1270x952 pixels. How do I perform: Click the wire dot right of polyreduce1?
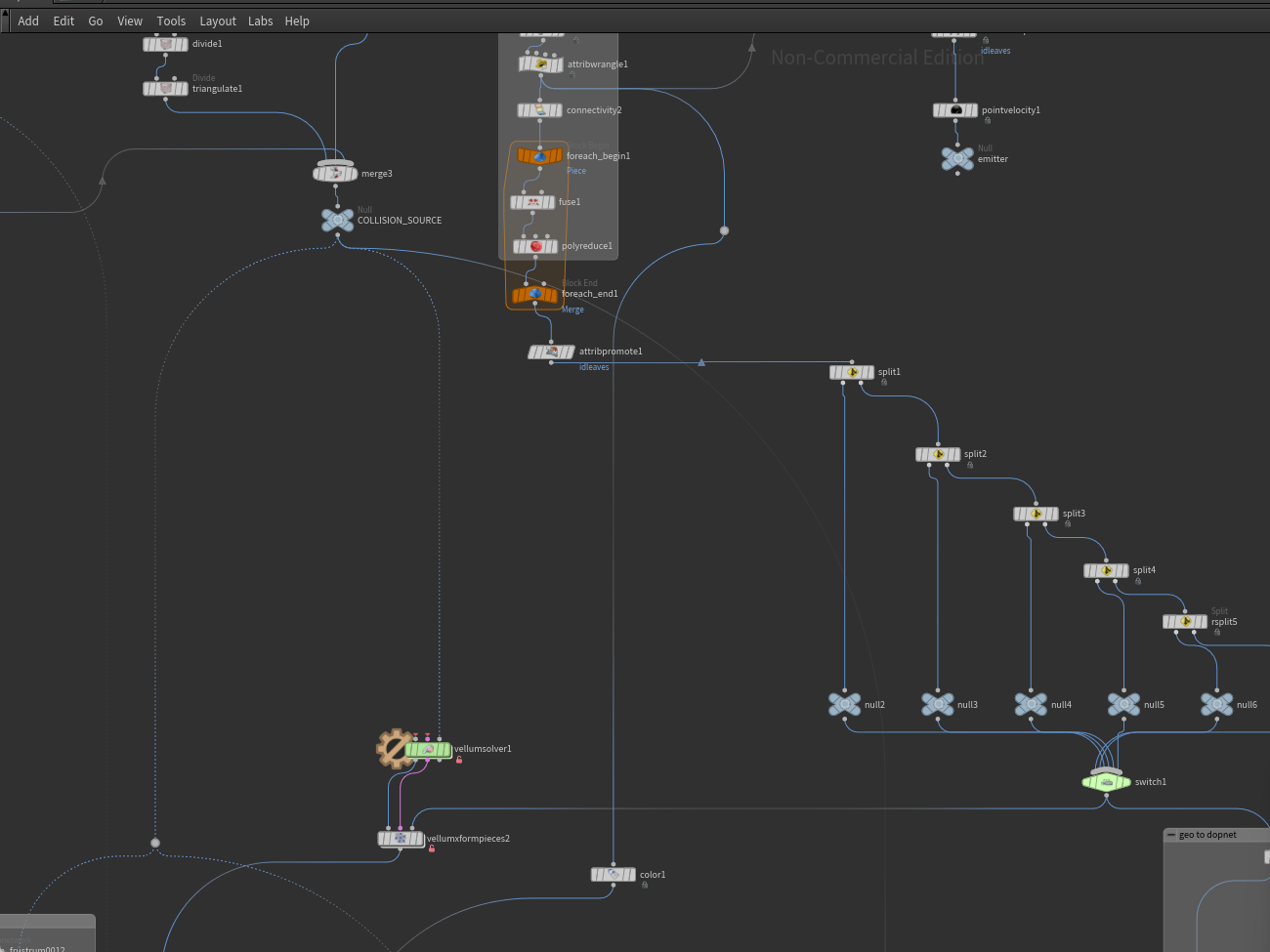724,231
